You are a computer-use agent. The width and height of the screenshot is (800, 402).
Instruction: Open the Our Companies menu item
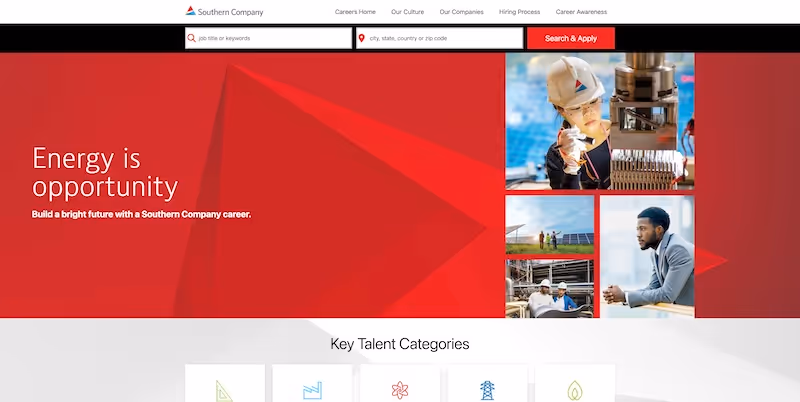pyautogui.click(x=462, y=12)
